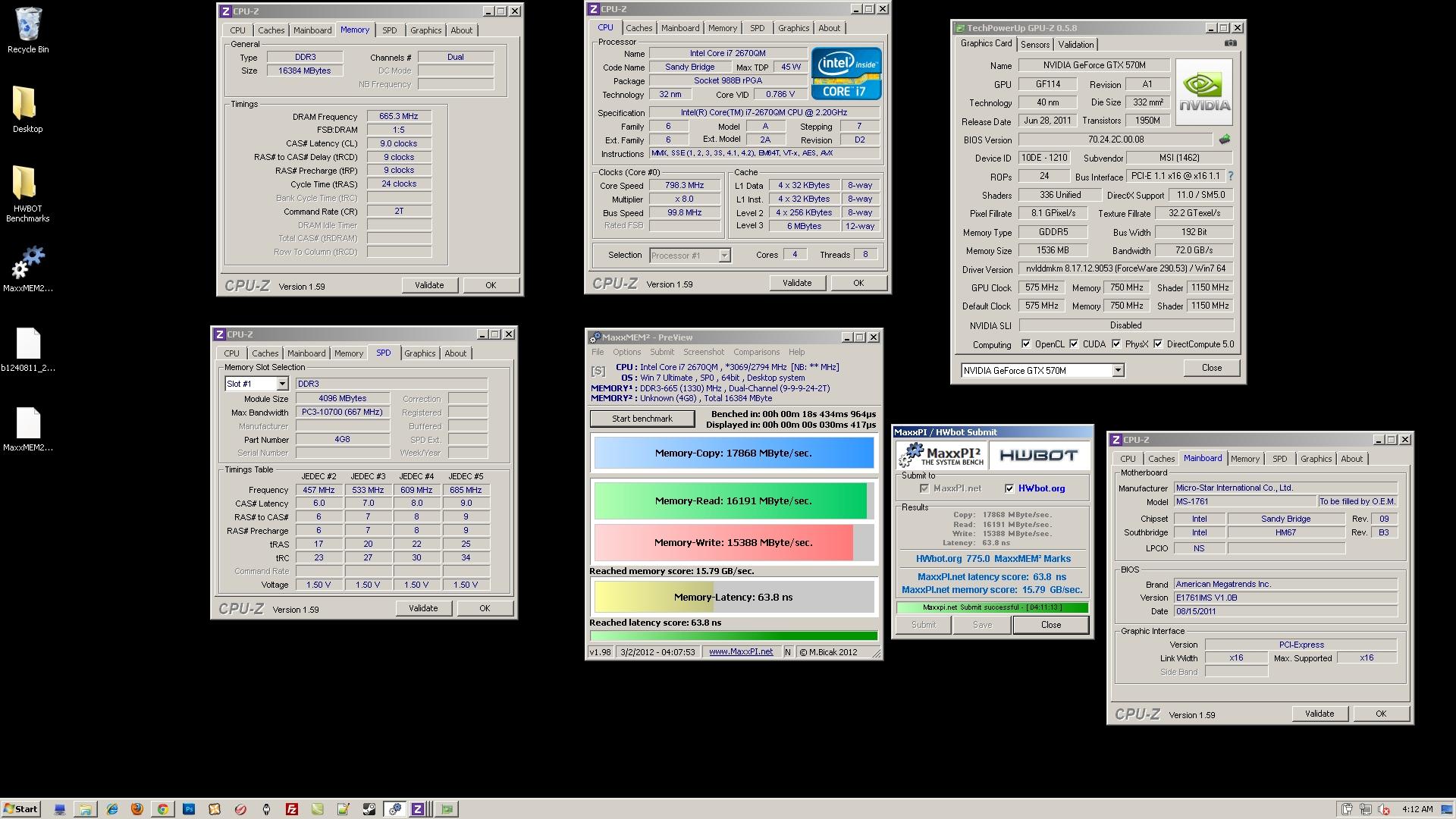Open the Sensors tab in GPU-Z
The width and height of the screenshot is (1456, 819).
pos(1035,45)
